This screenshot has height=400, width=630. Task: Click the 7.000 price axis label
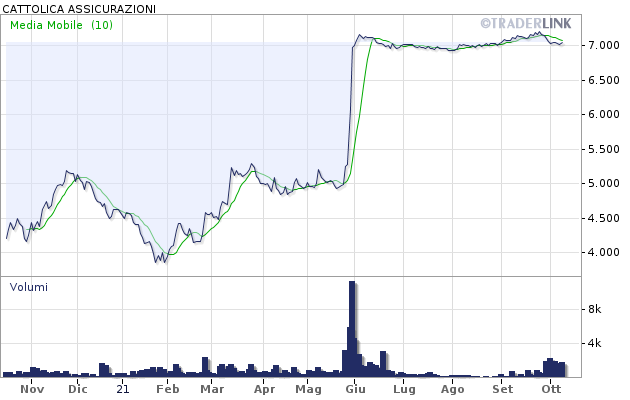click(604, 45)
